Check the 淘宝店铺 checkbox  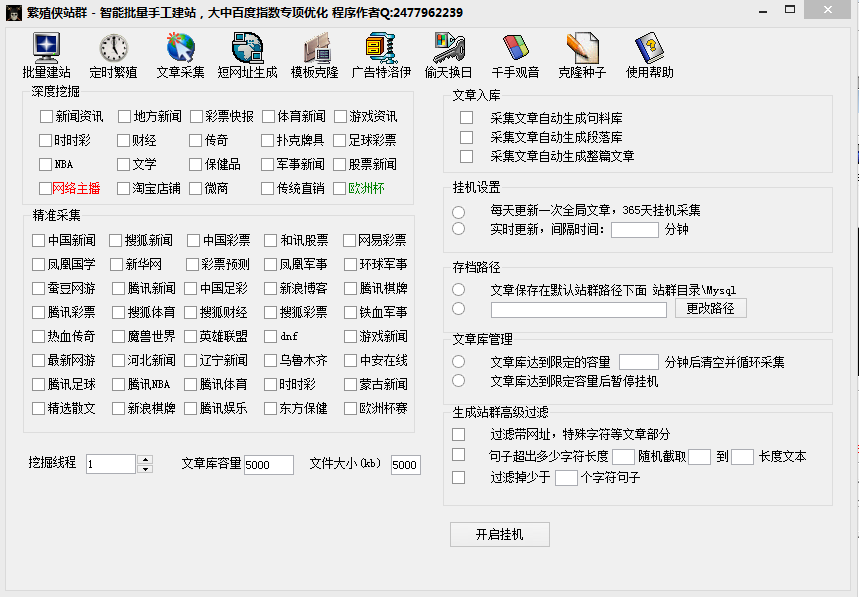pyautogui.click(x=124, y=188)
